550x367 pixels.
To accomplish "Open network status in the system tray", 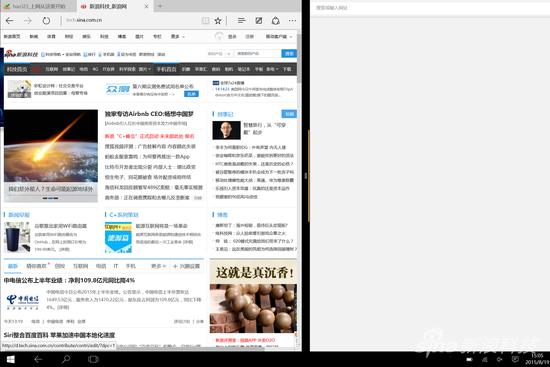I will pyautogui.click(x=485, y=359).
